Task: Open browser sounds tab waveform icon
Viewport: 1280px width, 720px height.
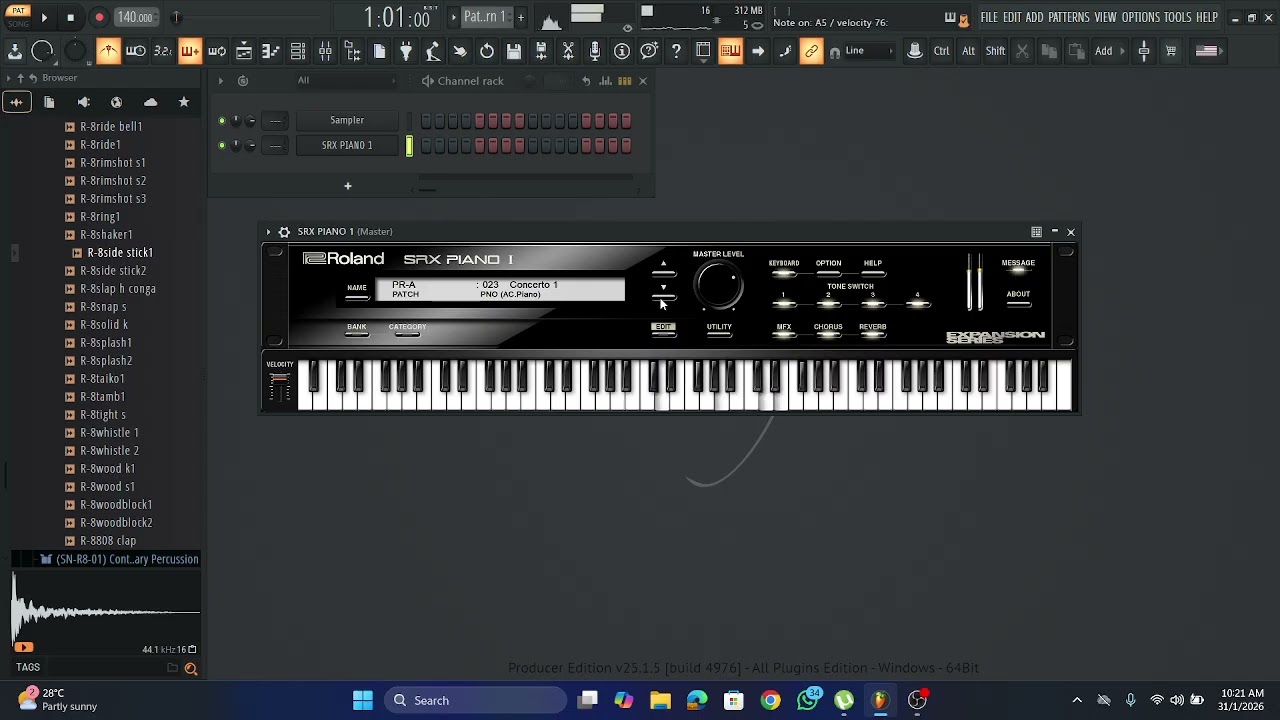Action: [16, 102]
